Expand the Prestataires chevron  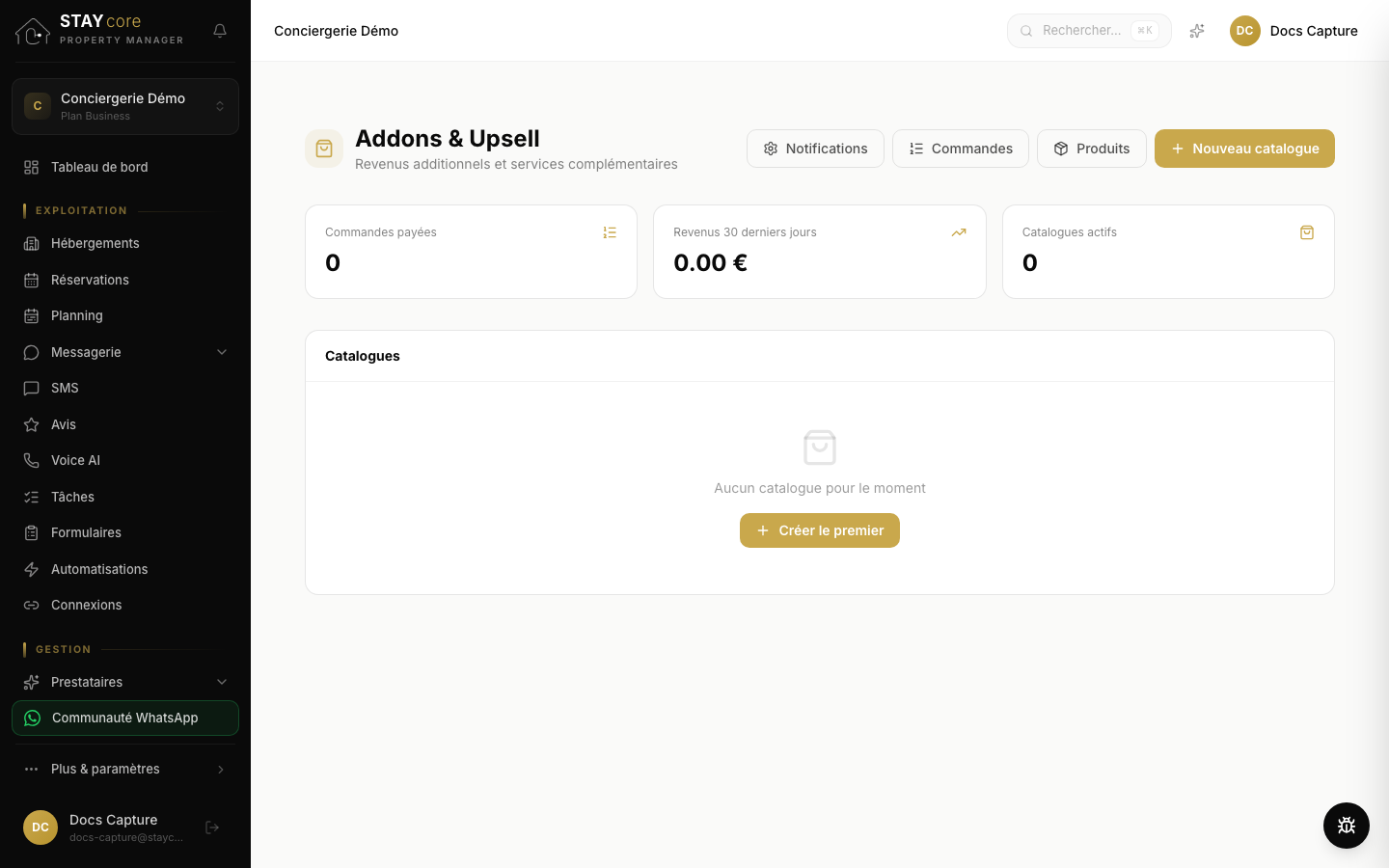coord(222,682)
